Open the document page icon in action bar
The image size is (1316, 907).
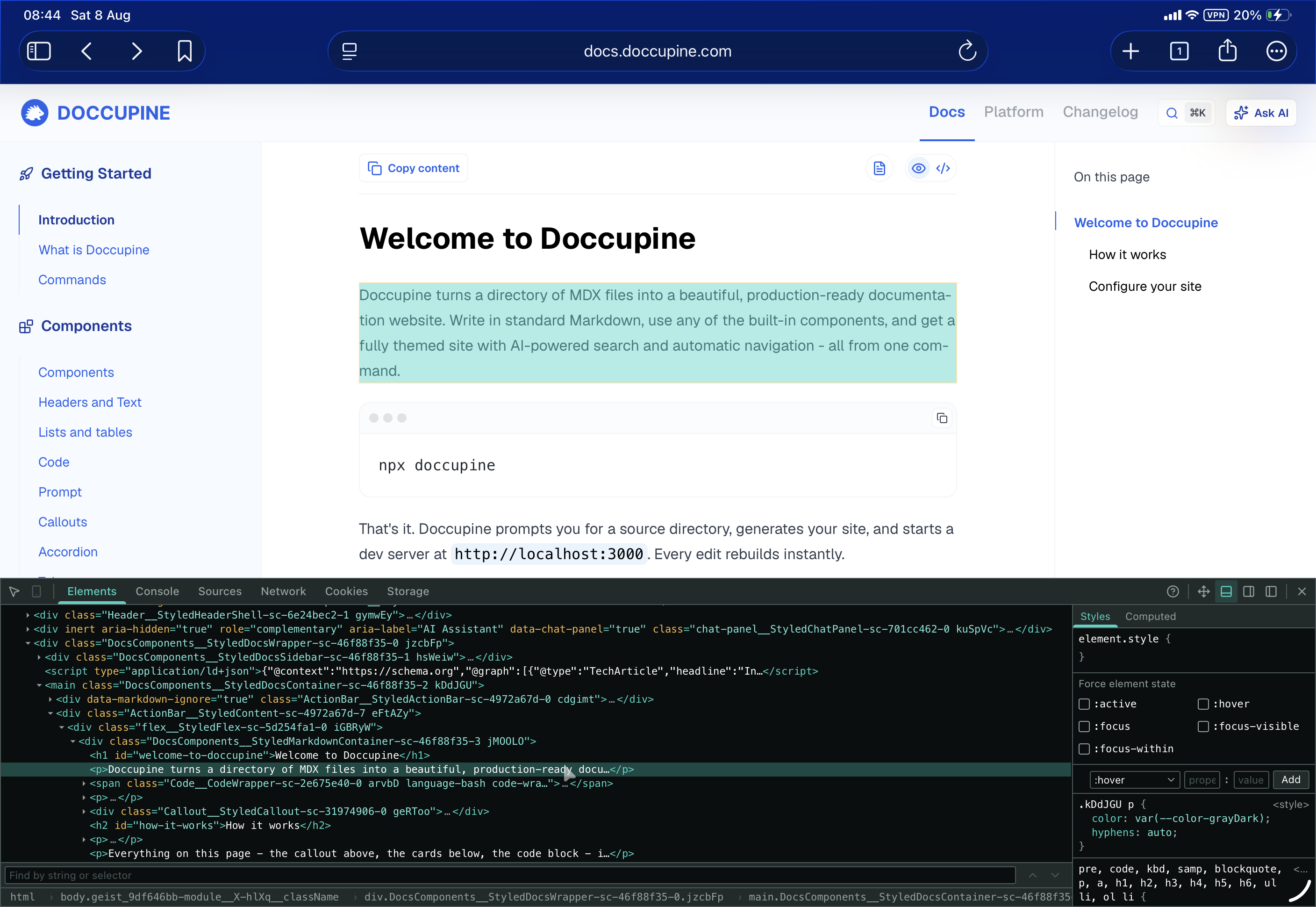point(879,168)
